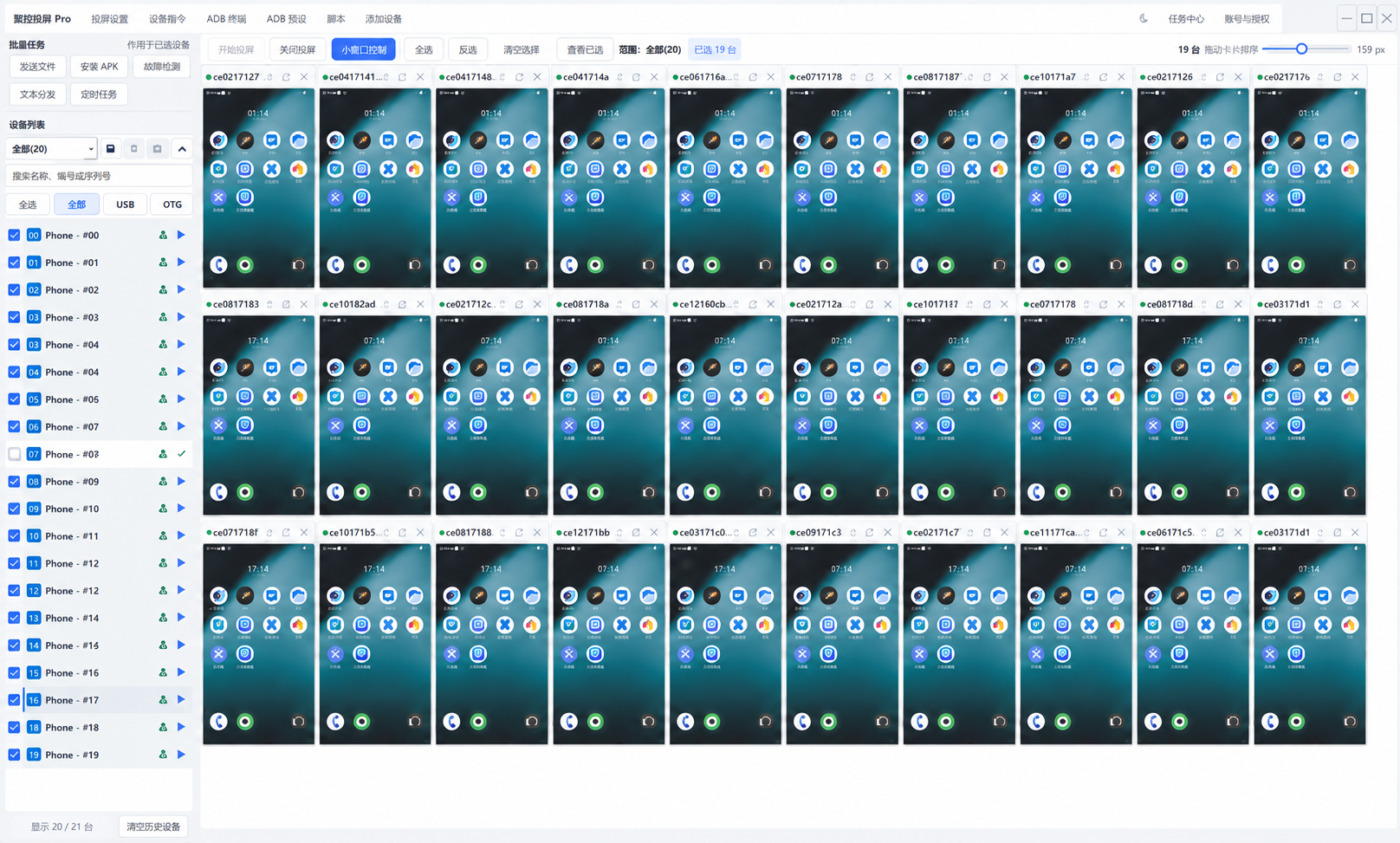Pop out the ce0717178 card in top row
Image resolution: width=1400 pixels, height=843 pixels.
pos(870,77)
